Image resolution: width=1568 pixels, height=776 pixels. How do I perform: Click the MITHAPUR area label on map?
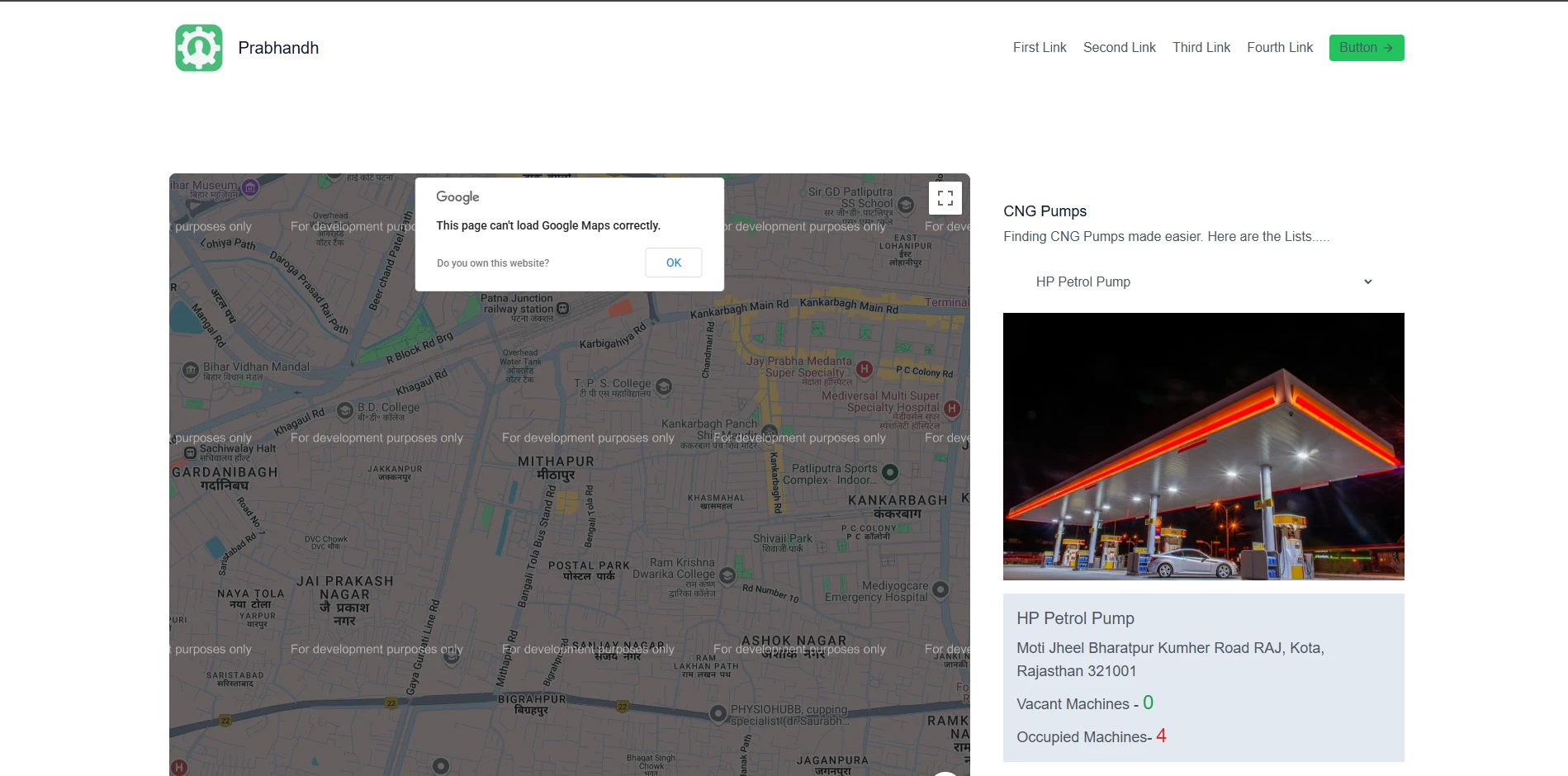556,468
